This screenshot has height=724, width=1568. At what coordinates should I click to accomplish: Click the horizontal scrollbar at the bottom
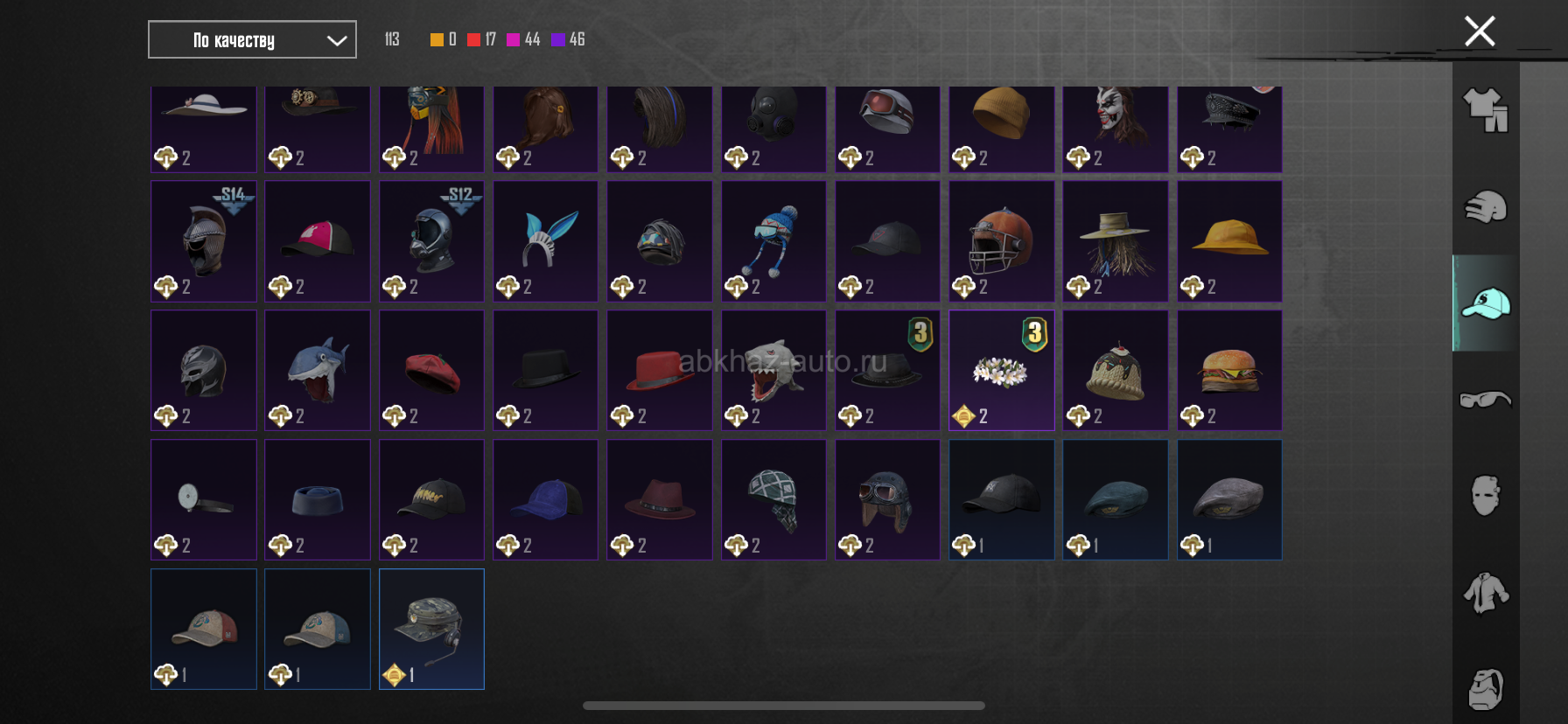784,706
